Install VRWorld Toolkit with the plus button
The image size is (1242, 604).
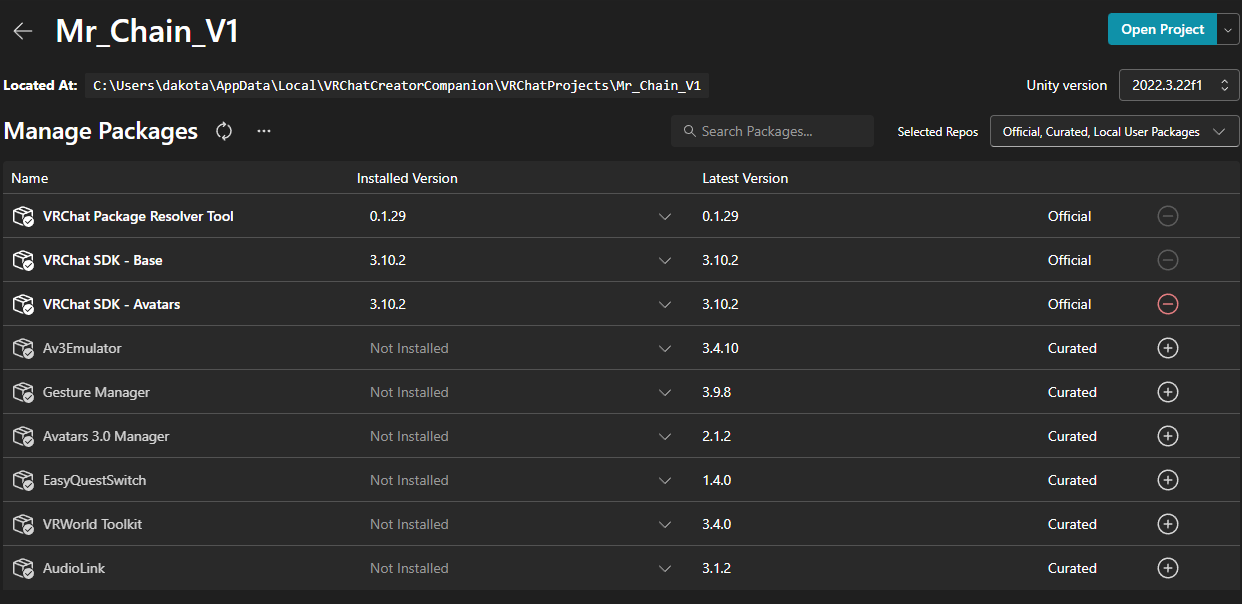click(1167, 524)
